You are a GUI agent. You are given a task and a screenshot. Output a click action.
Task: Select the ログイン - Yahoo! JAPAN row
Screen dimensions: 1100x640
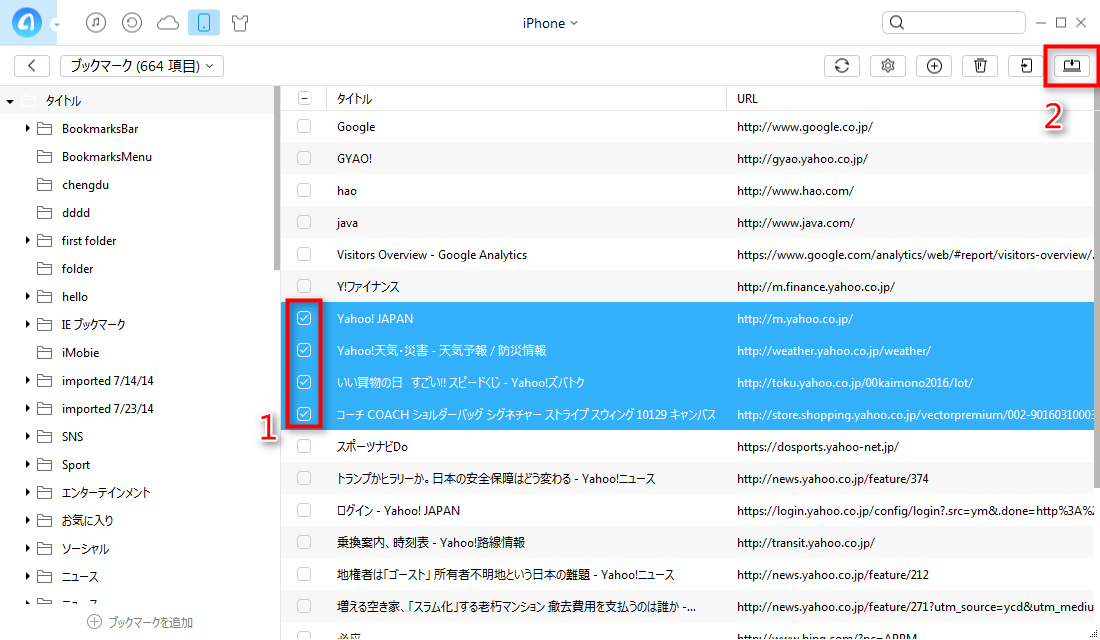[688, 510]
